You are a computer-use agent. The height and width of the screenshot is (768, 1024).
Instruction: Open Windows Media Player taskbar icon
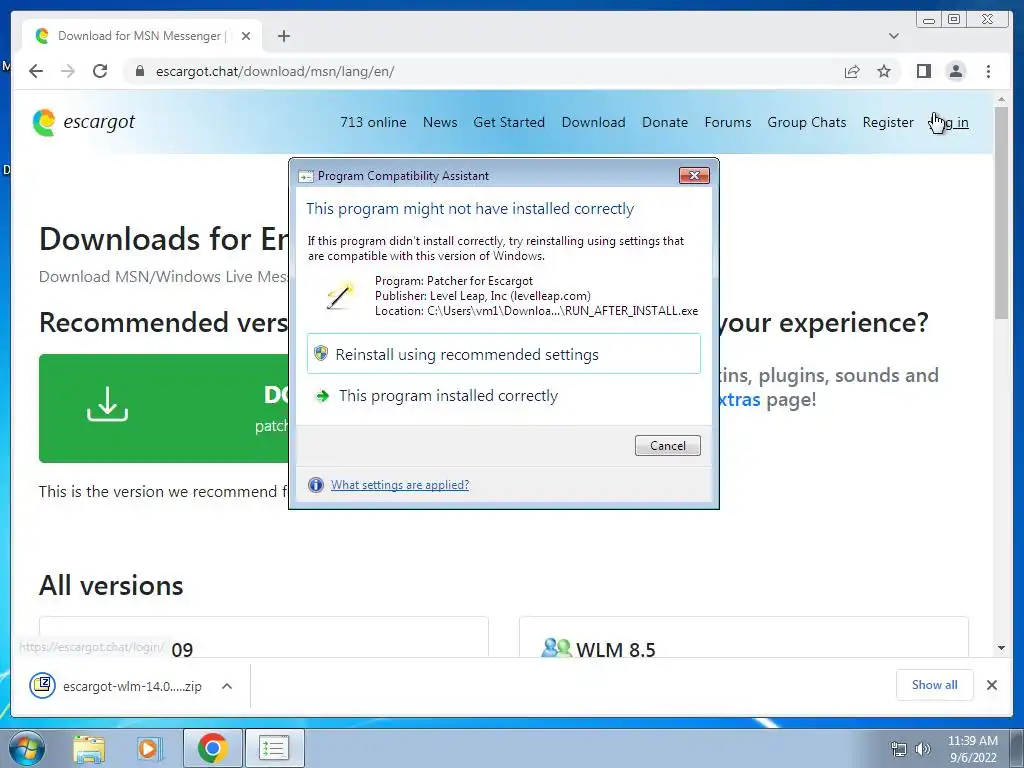click(150, 748)
